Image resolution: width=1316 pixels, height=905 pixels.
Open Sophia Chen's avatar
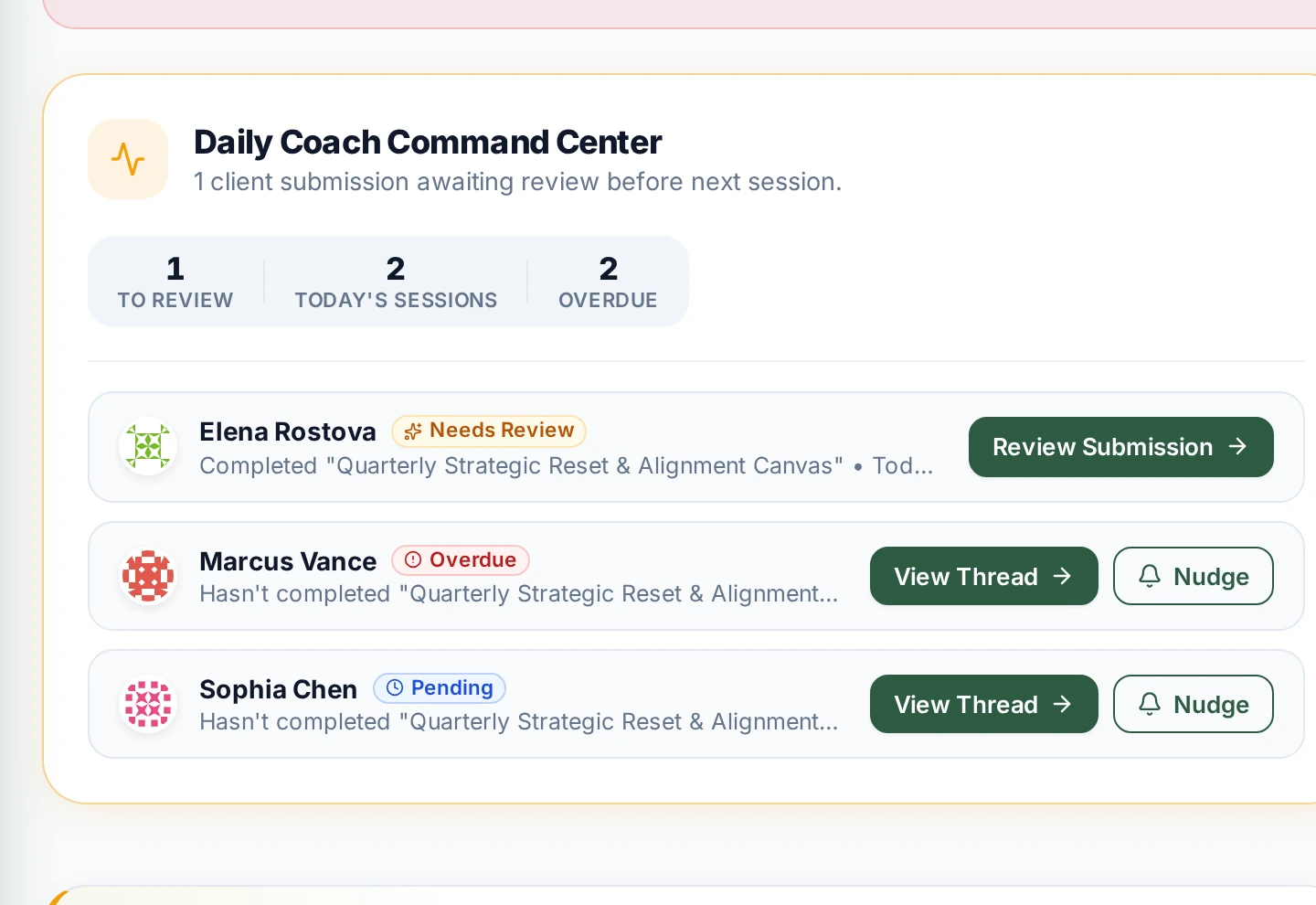(148, 704)
